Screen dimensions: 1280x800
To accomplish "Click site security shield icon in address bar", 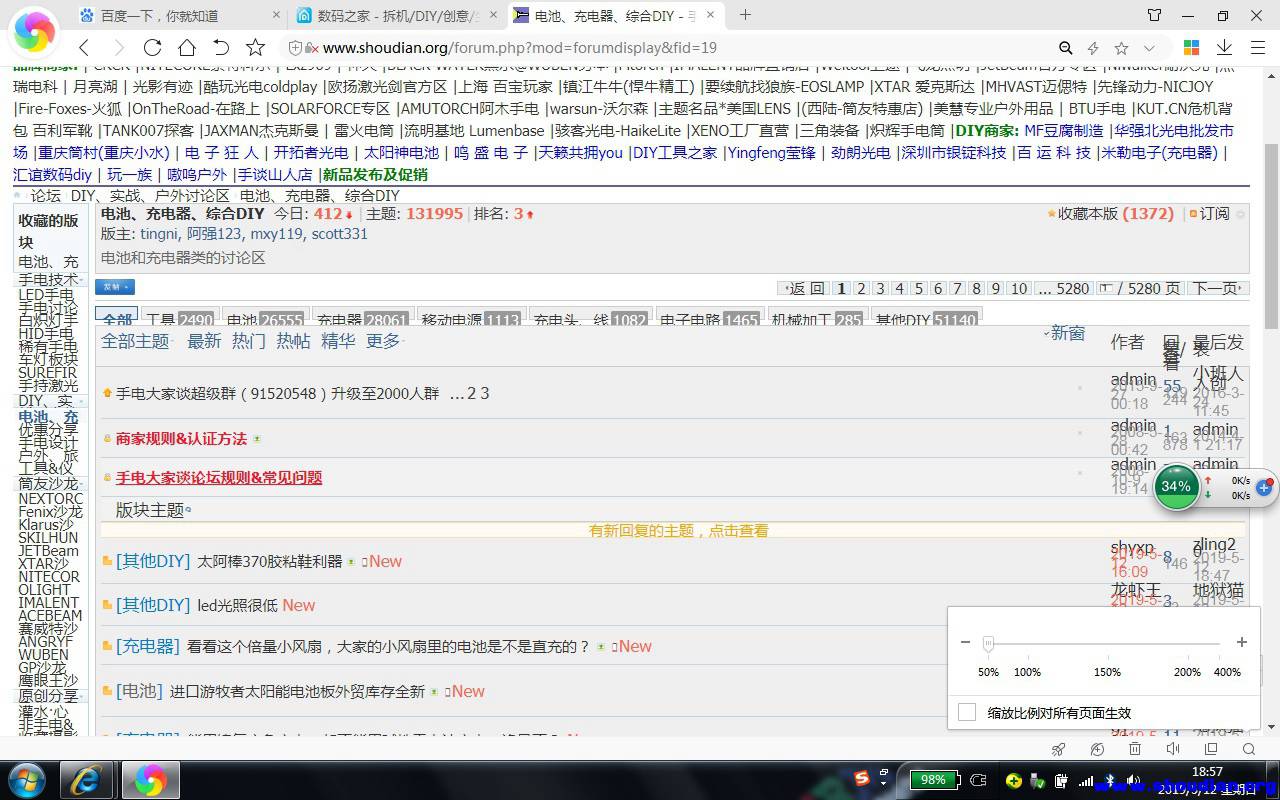I will pos(295,48).
